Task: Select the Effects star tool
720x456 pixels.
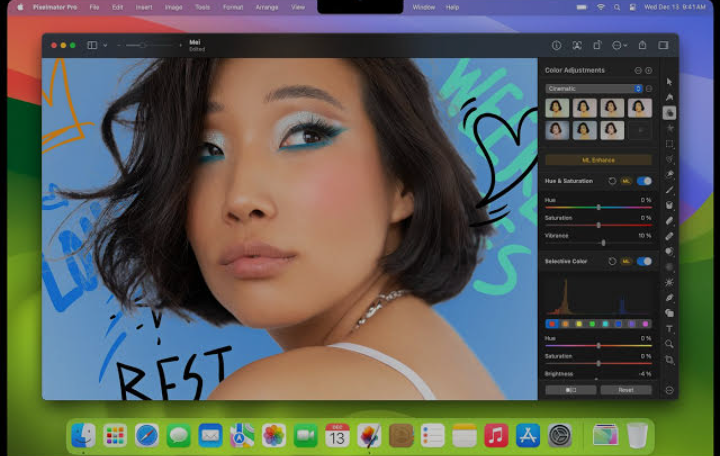Action: tap(669, 128)
